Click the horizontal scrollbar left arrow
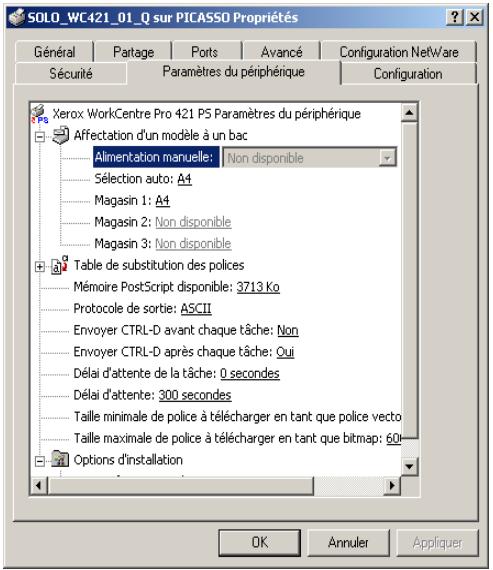Image resolution: width=493 pixels, height=570 pixels. click(x=39, y=485)
